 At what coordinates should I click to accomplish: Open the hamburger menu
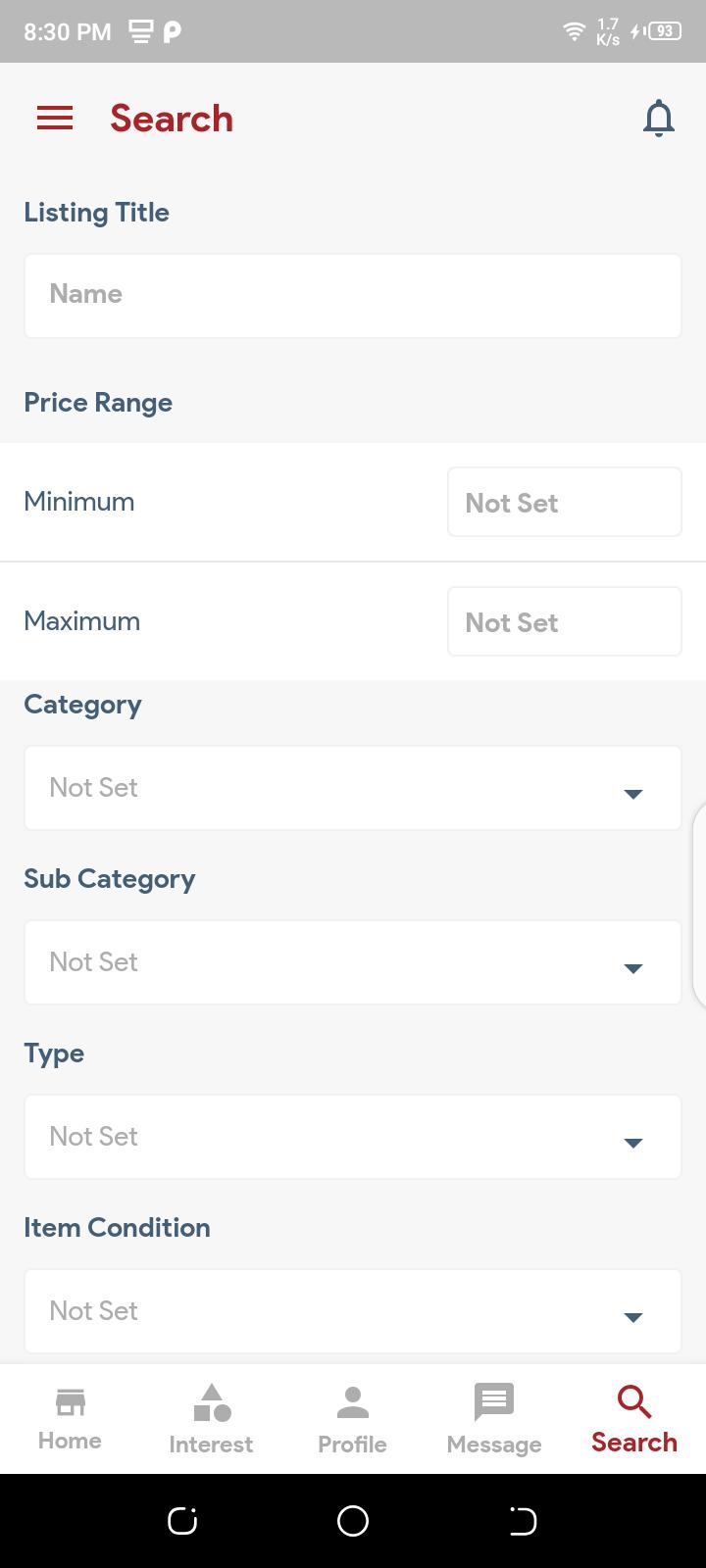click(55, 119)
